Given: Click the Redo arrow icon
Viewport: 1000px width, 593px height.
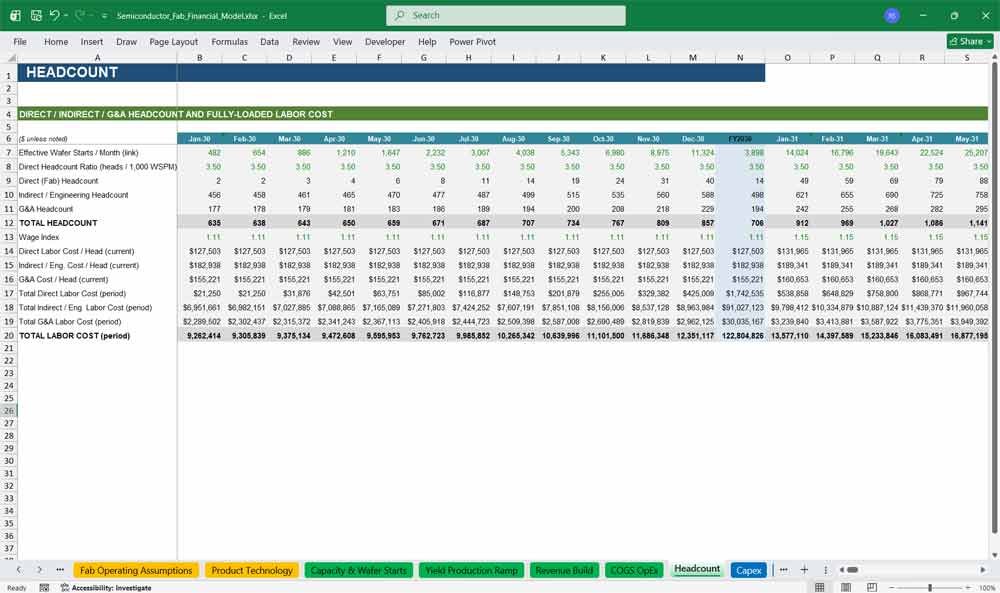Looking at the screenshot, I should click(79, 15).
